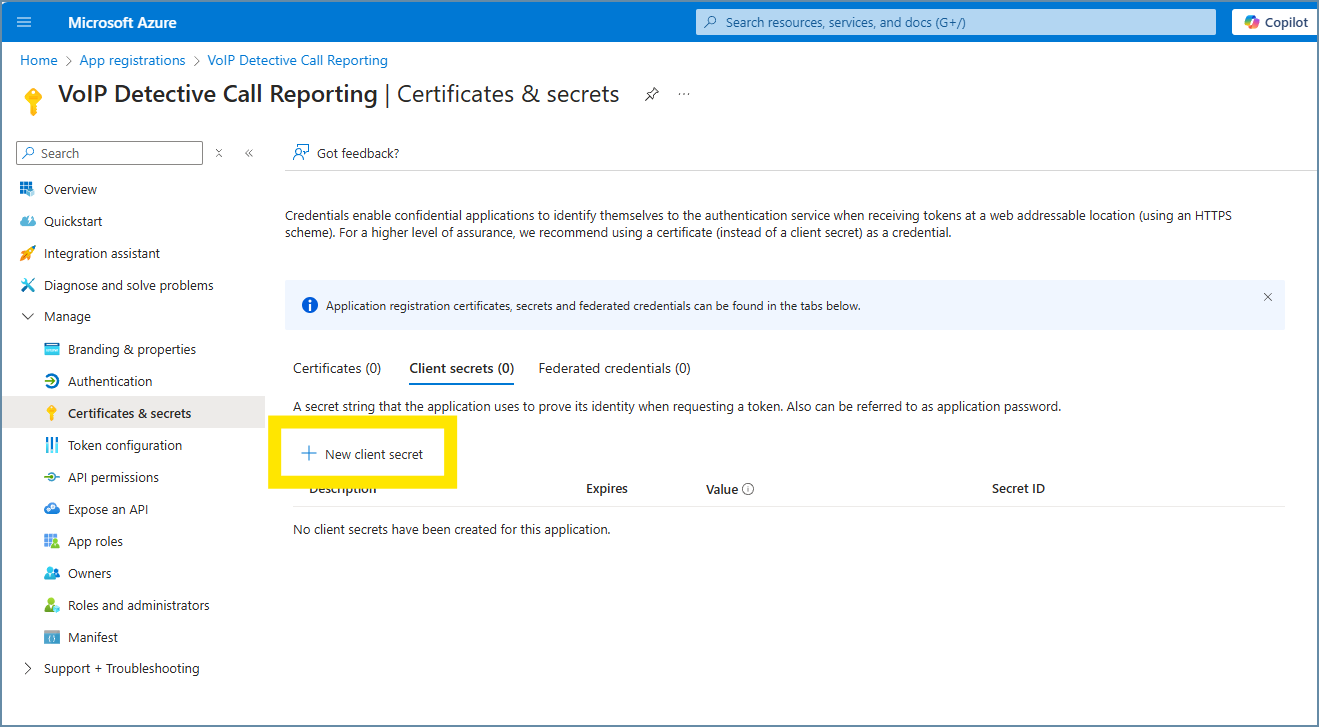Image resolution: width=1319 pixels, height=727 pixels.
Task: Open Token configuration
Action: point(125,445)
